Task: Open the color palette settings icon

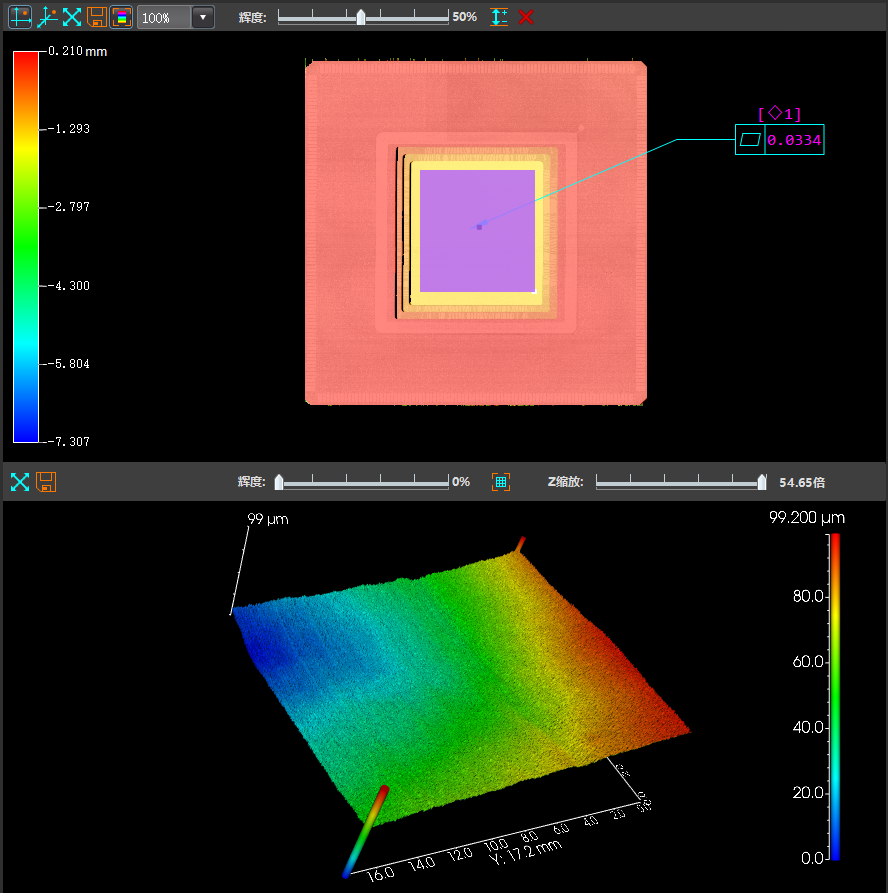Action: [121, 17]
